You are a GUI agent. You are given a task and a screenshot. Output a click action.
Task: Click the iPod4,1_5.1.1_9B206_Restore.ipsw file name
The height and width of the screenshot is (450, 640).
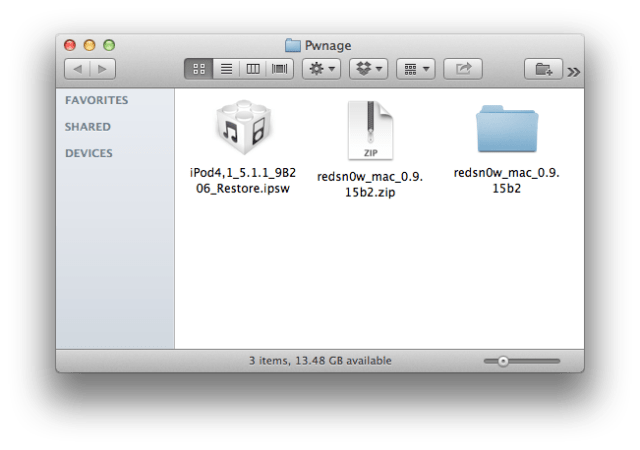(243, 180)
